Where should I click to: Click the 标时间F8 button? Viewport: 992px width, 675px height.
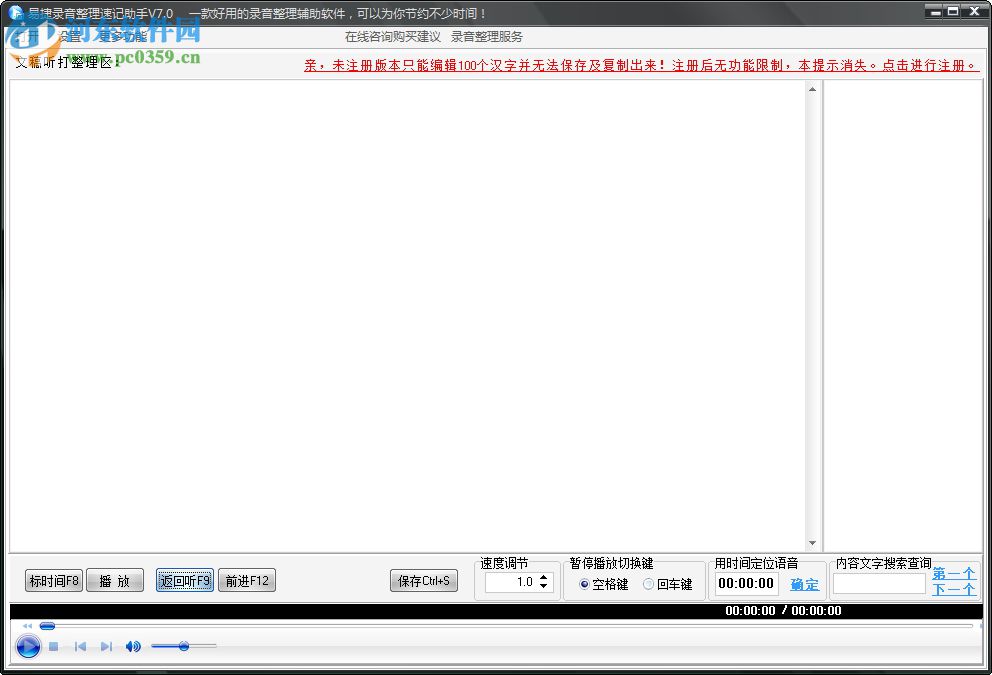53,580
